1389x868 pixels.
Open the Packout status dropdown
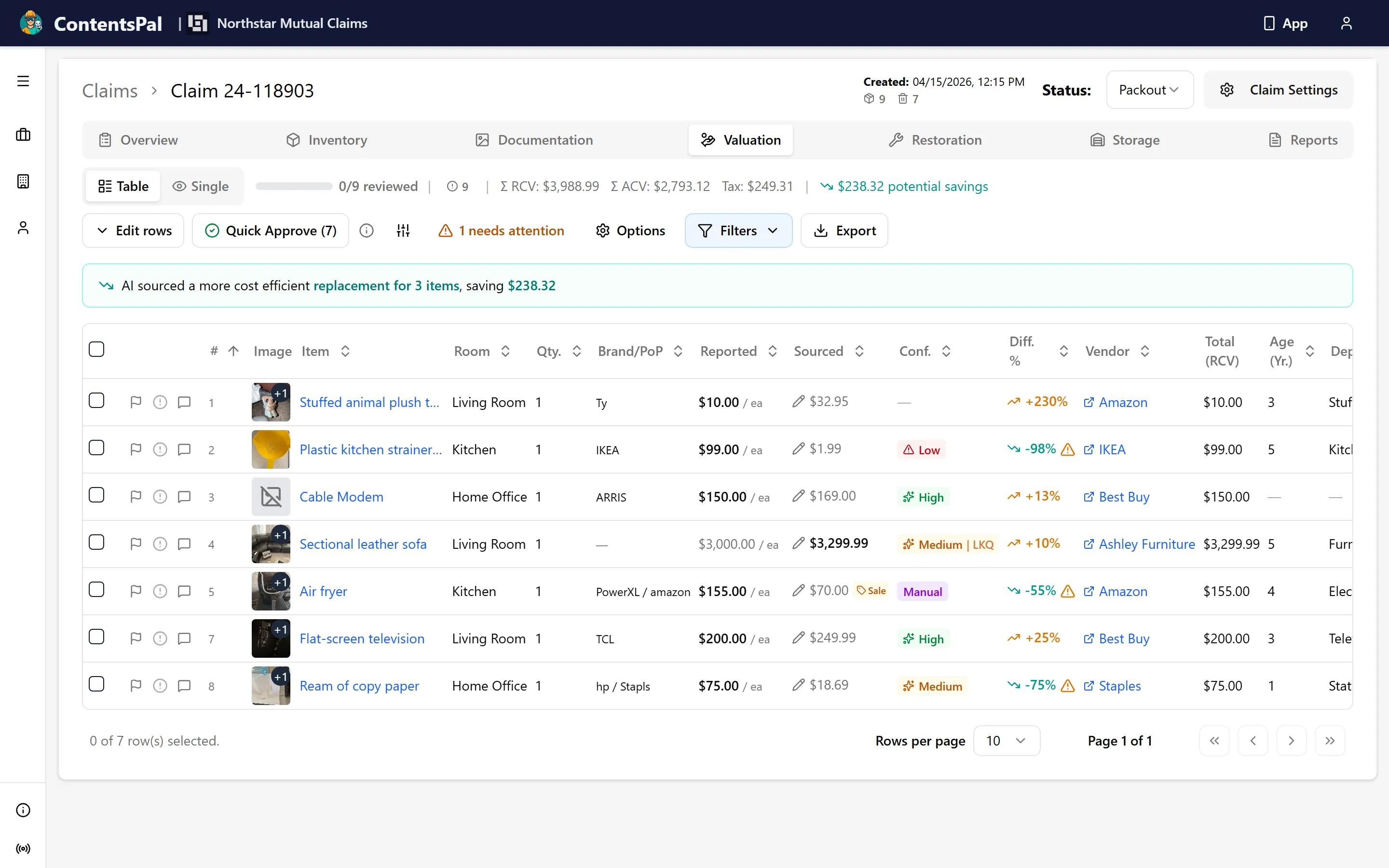click(1149, 90)
